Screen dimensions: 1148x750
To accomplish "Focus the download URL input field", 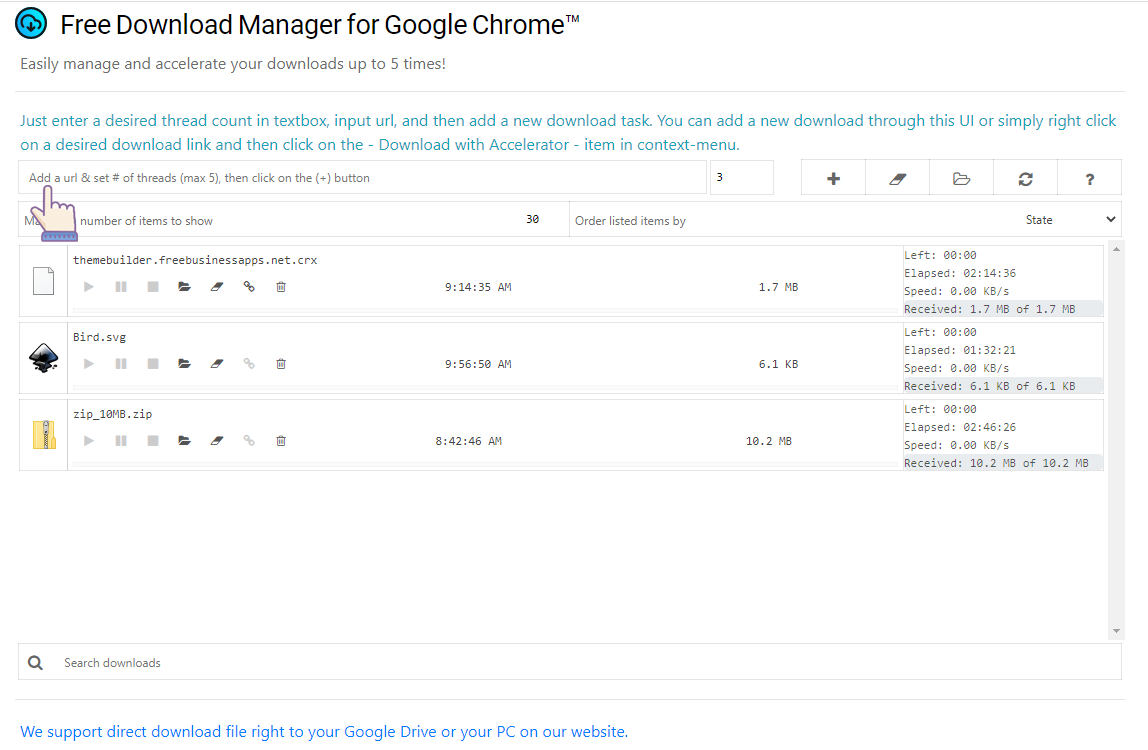I will point(362,178).
